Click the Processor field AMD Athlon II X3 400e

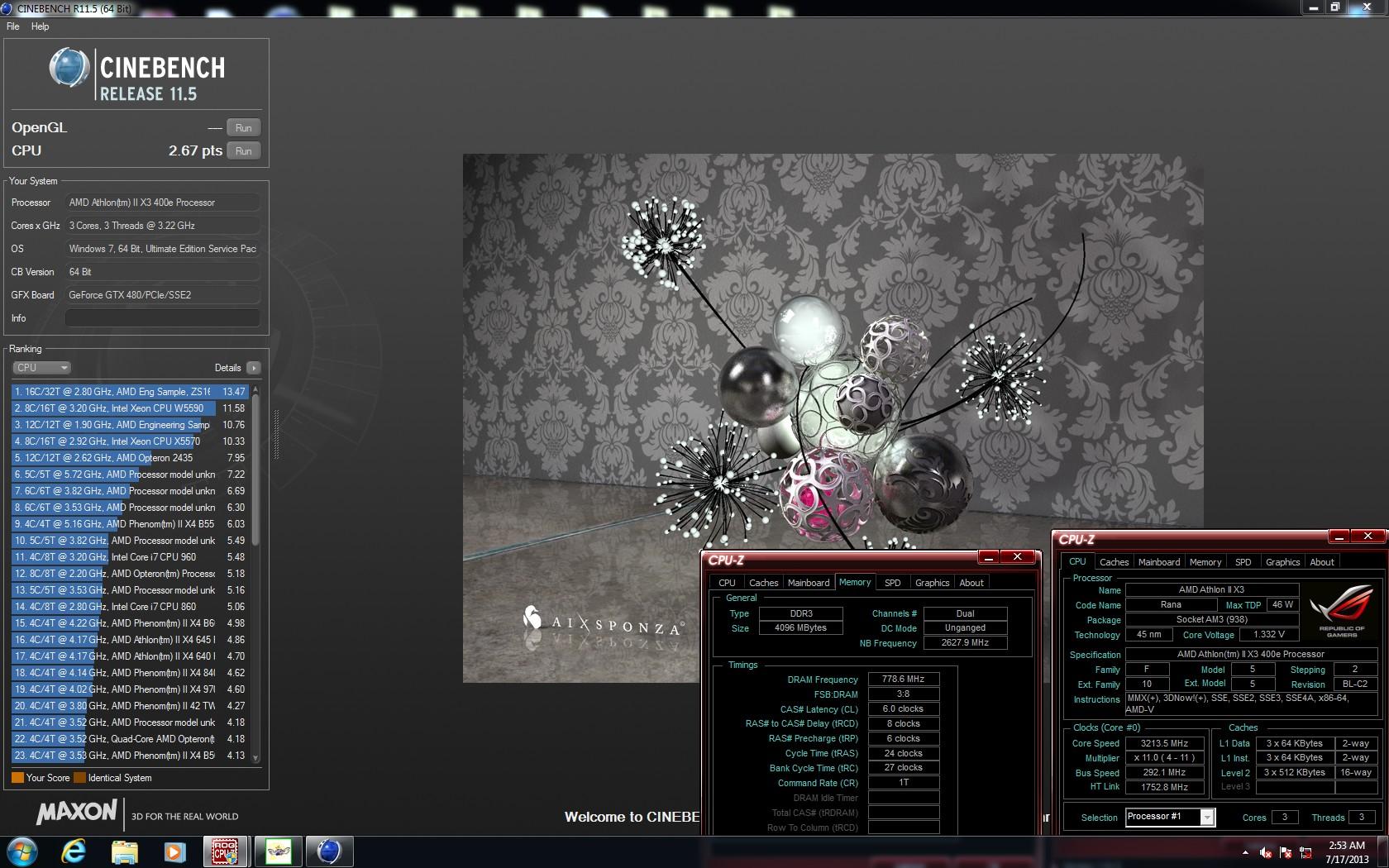point(162,203)
